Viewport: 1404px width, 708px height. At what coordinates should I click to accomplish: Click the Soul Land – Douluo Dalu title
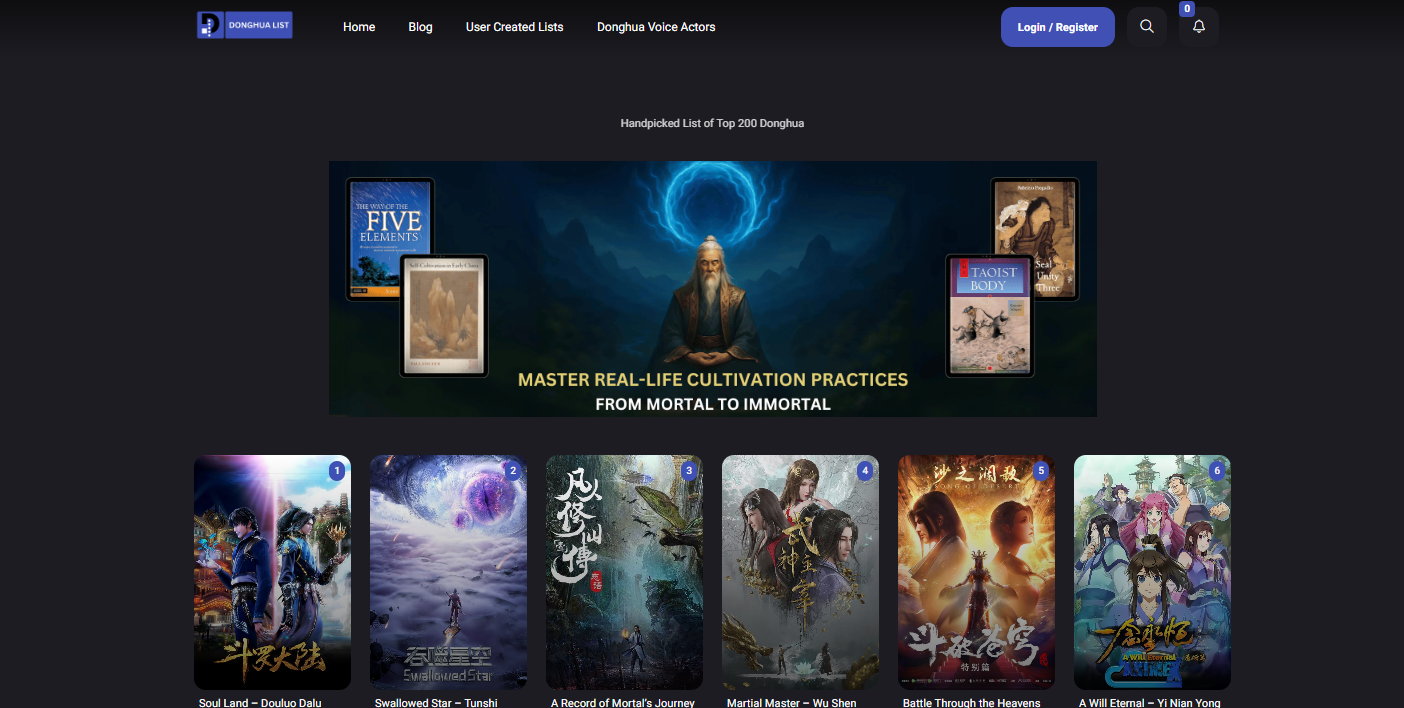click(x=260, y=702)
